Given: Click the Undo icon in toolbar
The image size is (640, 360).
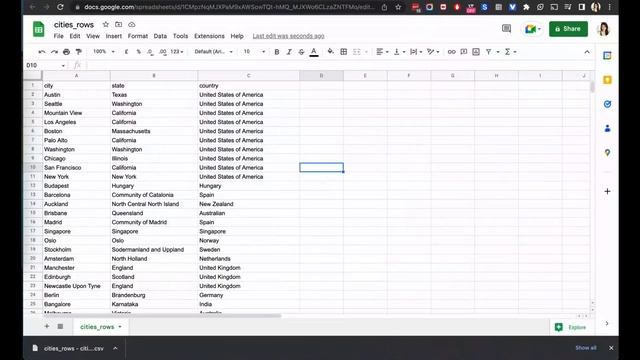Looking at the screenshot, I should point(42,52).
